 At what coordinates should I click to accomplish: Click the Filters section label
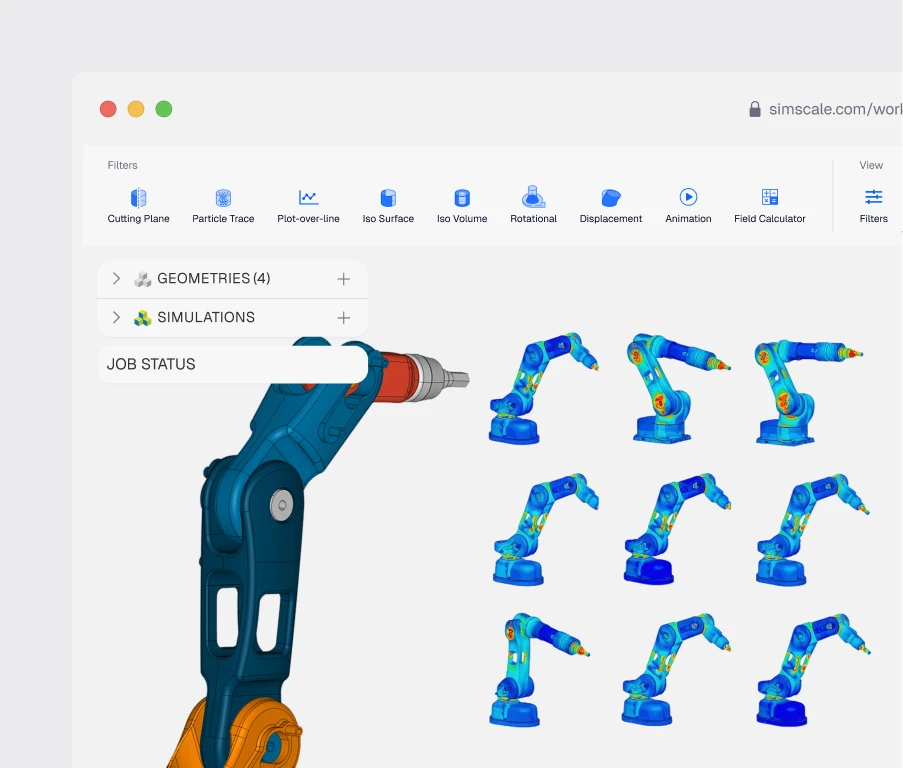pos(123,165)
